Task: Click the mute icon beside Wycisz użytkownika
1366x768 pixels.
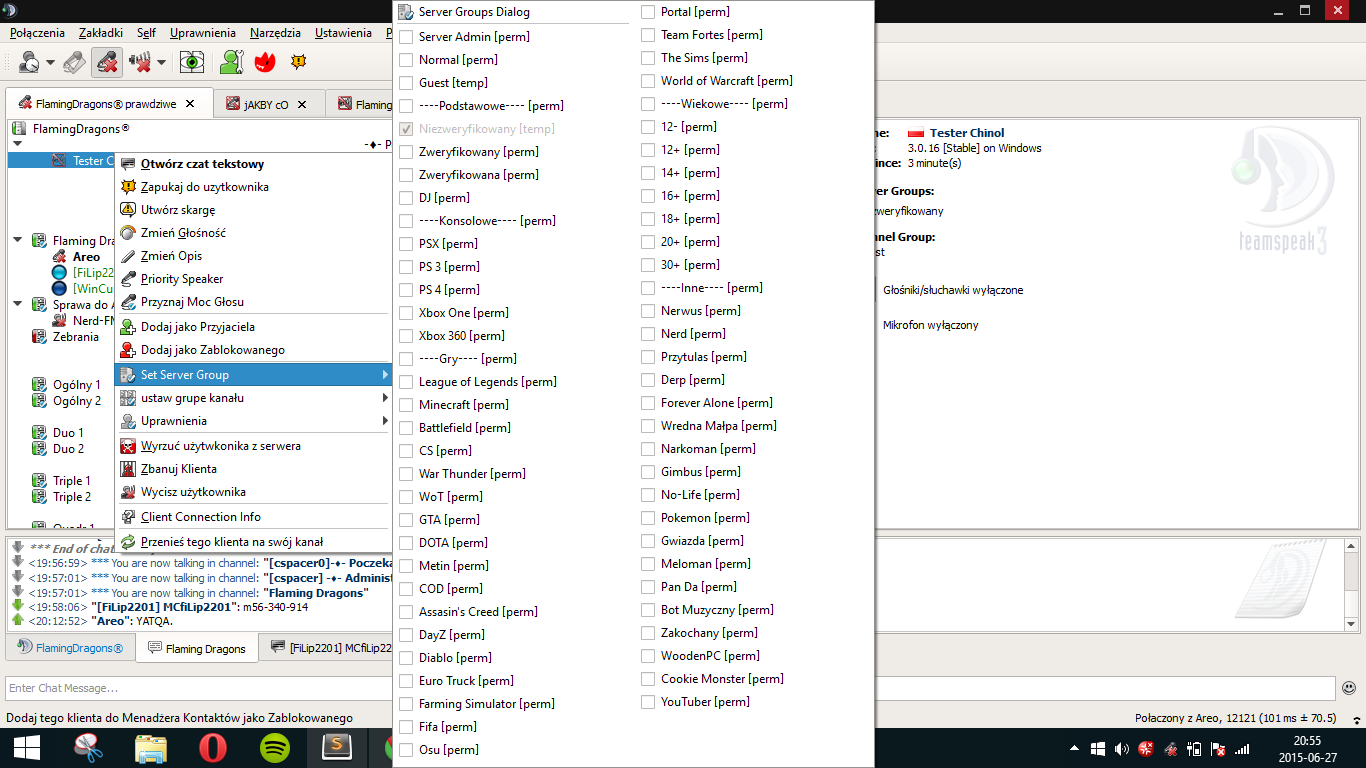Action: [x=128, y=492]
